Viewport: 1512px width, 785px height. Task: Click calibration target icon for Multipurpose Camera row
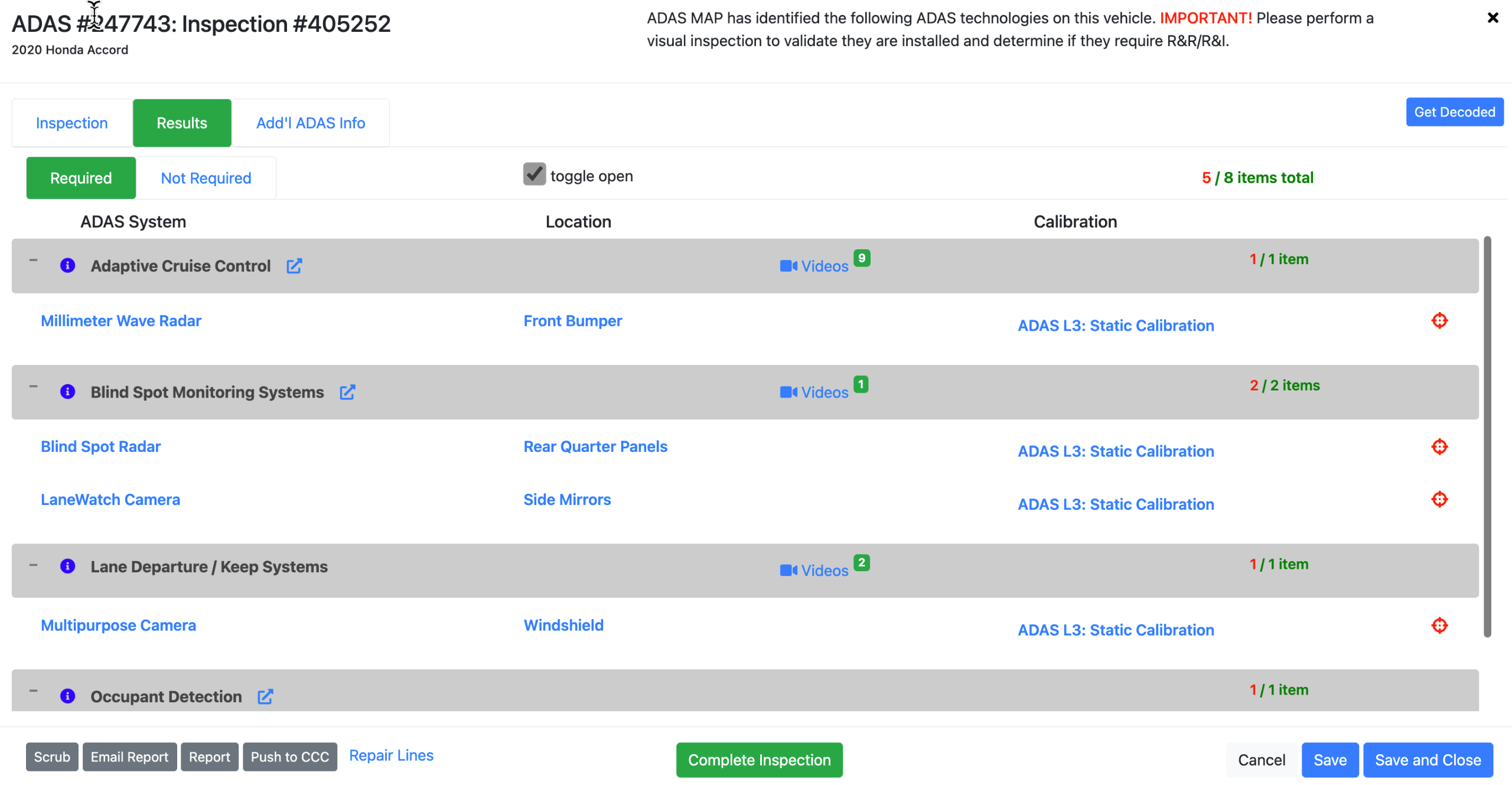click(x=1439, y=626)
